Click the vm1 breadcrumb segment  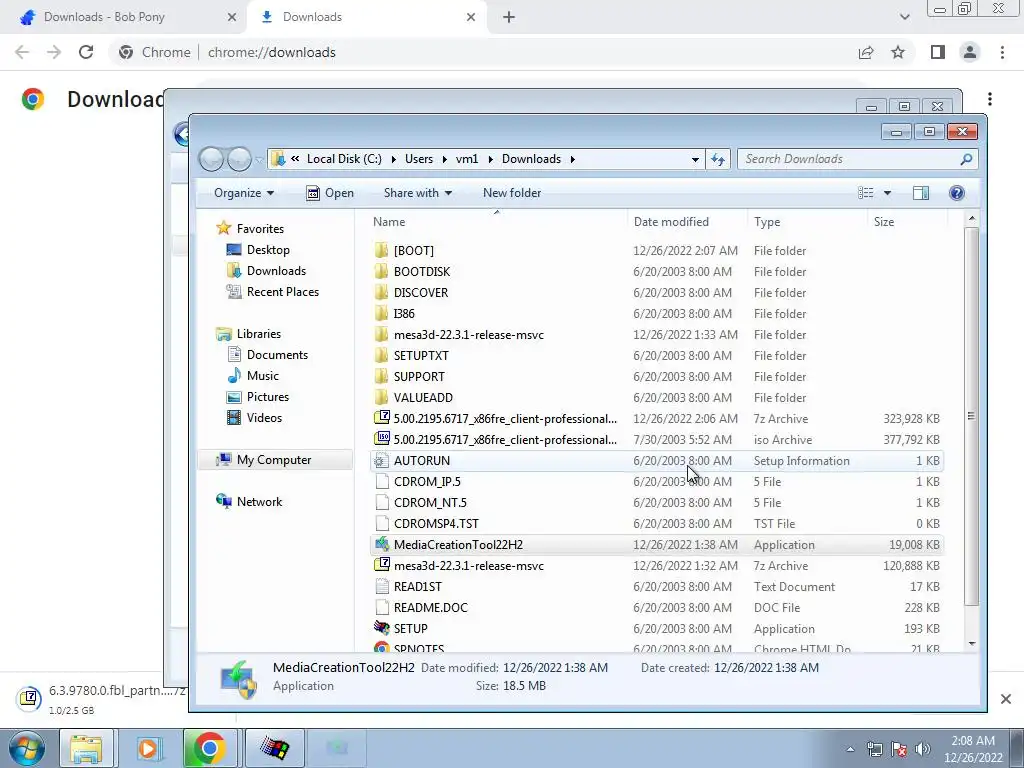pyautogui.click(x=467, y=159)
